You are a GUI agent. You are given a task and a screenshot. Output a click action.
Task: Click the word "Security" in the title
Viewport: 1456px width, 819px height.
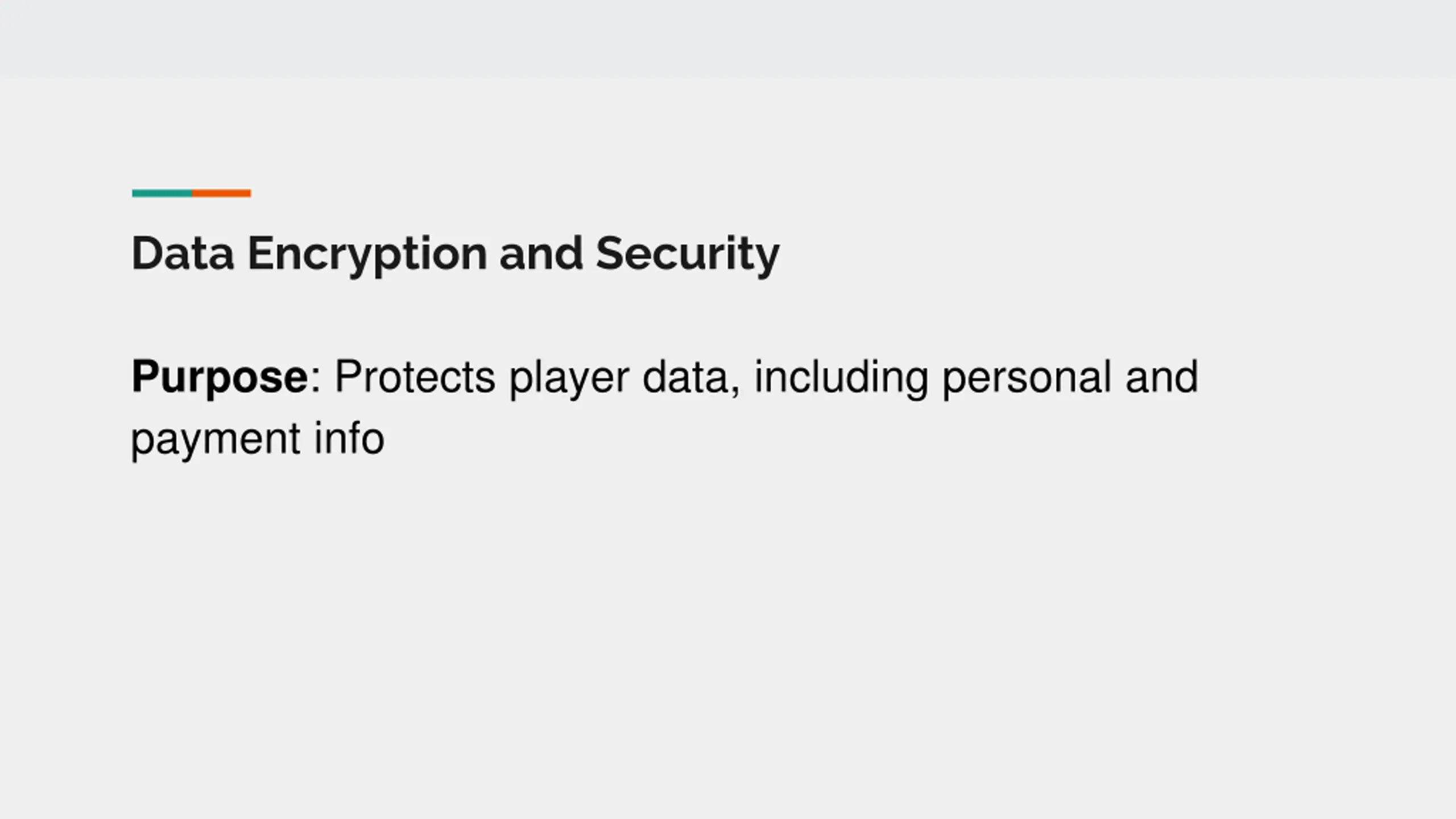coord(687,254)
